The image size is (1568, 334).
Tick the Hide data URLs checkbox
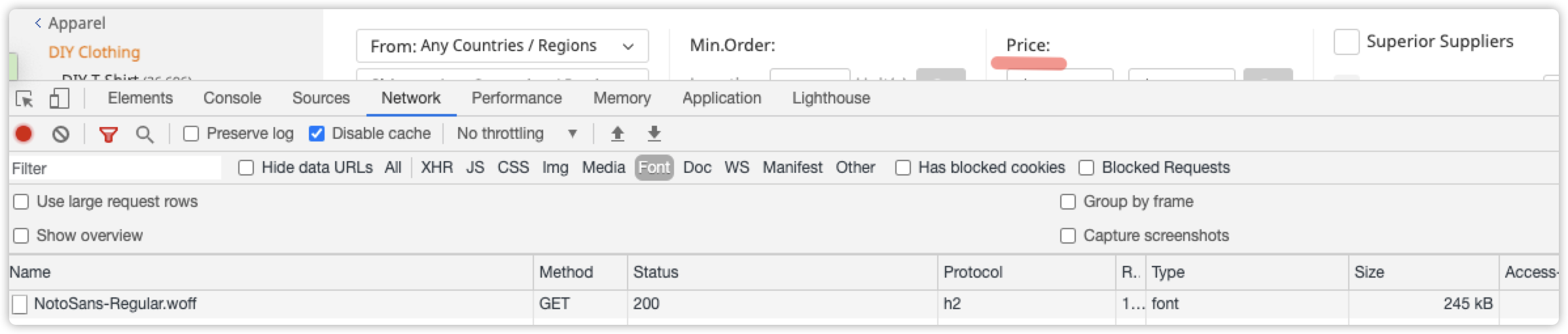[246, 168]
